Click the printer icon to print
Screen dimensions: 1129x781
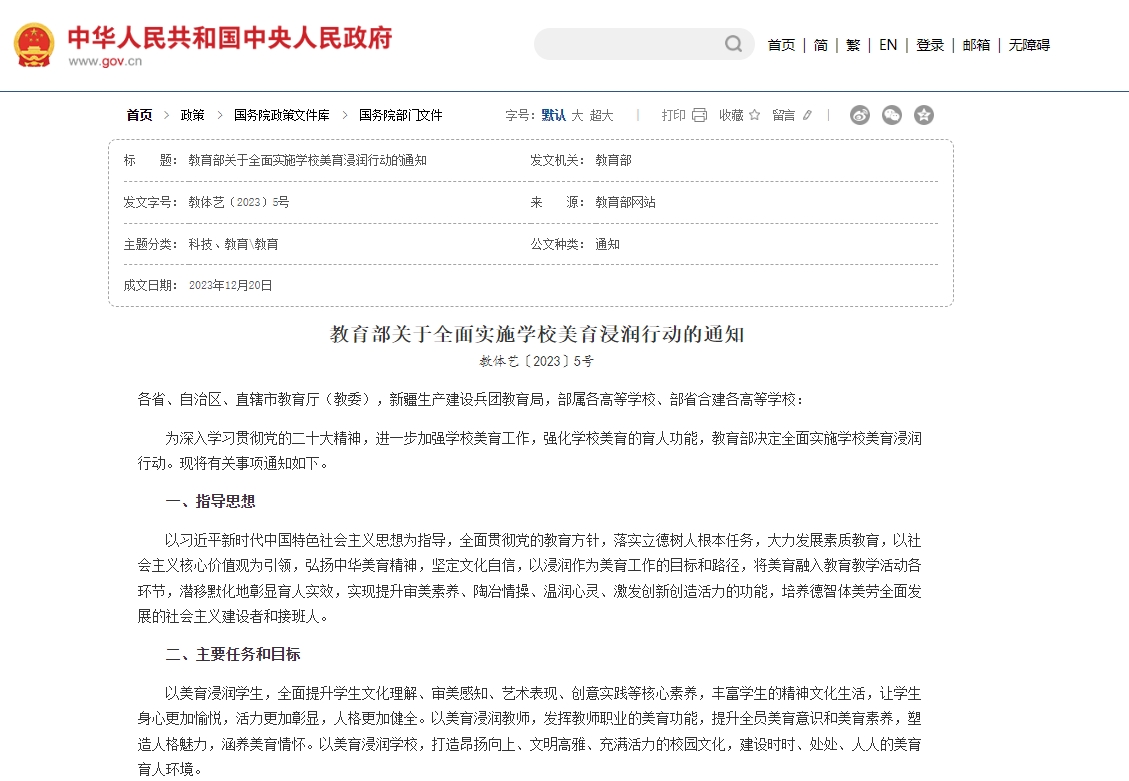(699, 115)
